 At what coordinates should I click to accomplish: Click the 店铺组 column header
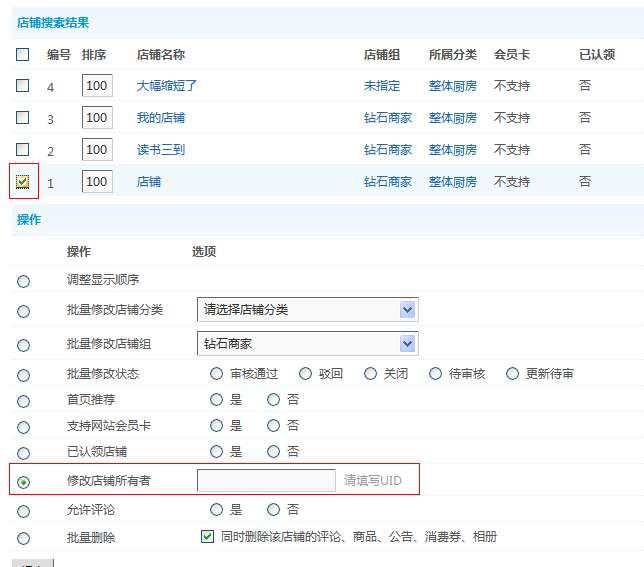(382, 55)
